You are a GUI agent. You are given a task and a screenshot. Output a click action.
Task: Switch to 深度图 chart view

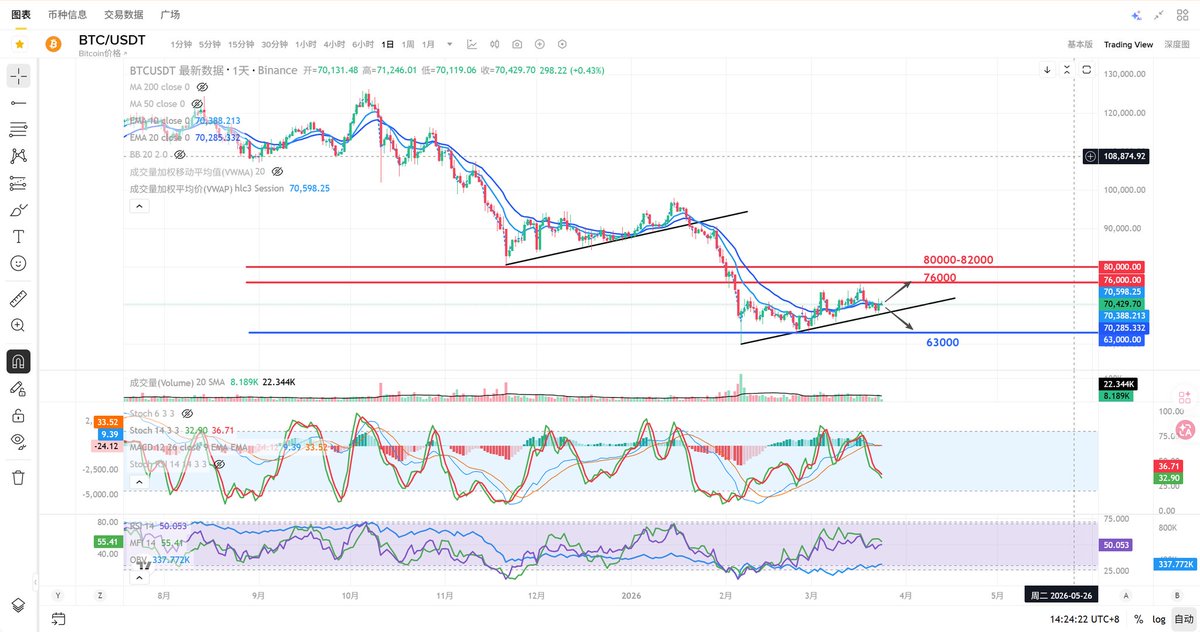pyautogui.click(x=1178, y=44)
